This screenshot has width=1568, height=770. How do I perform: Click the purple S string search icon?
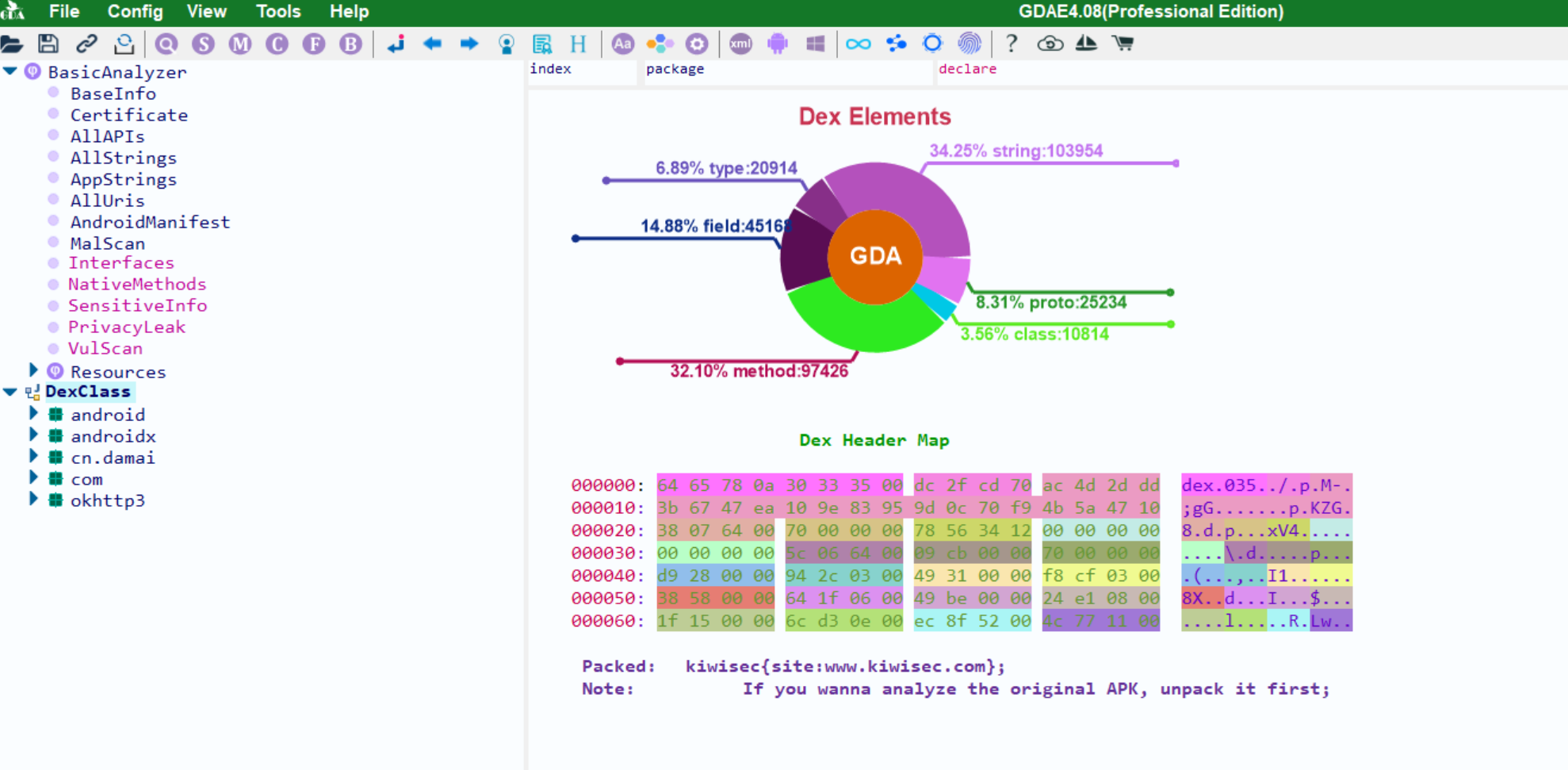pyautogui.click(x=203, y=44)
